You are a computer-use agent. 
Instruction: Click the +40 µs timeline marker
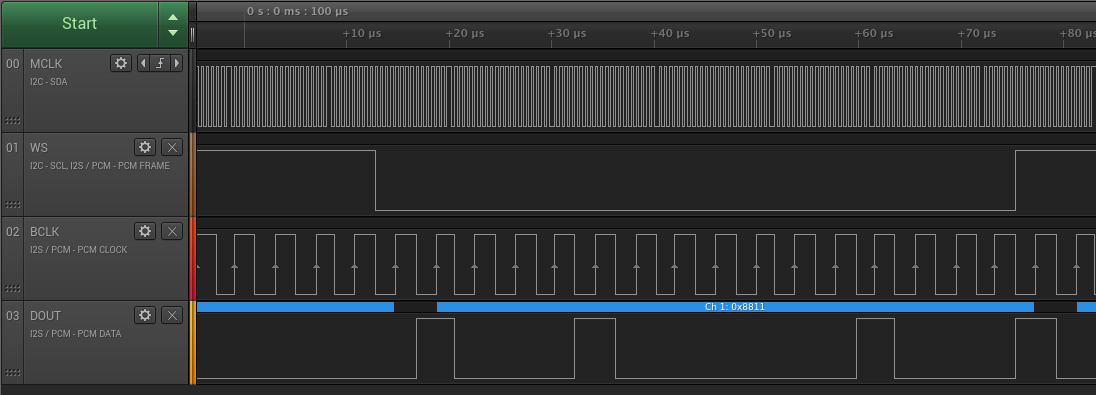point(670,33)
